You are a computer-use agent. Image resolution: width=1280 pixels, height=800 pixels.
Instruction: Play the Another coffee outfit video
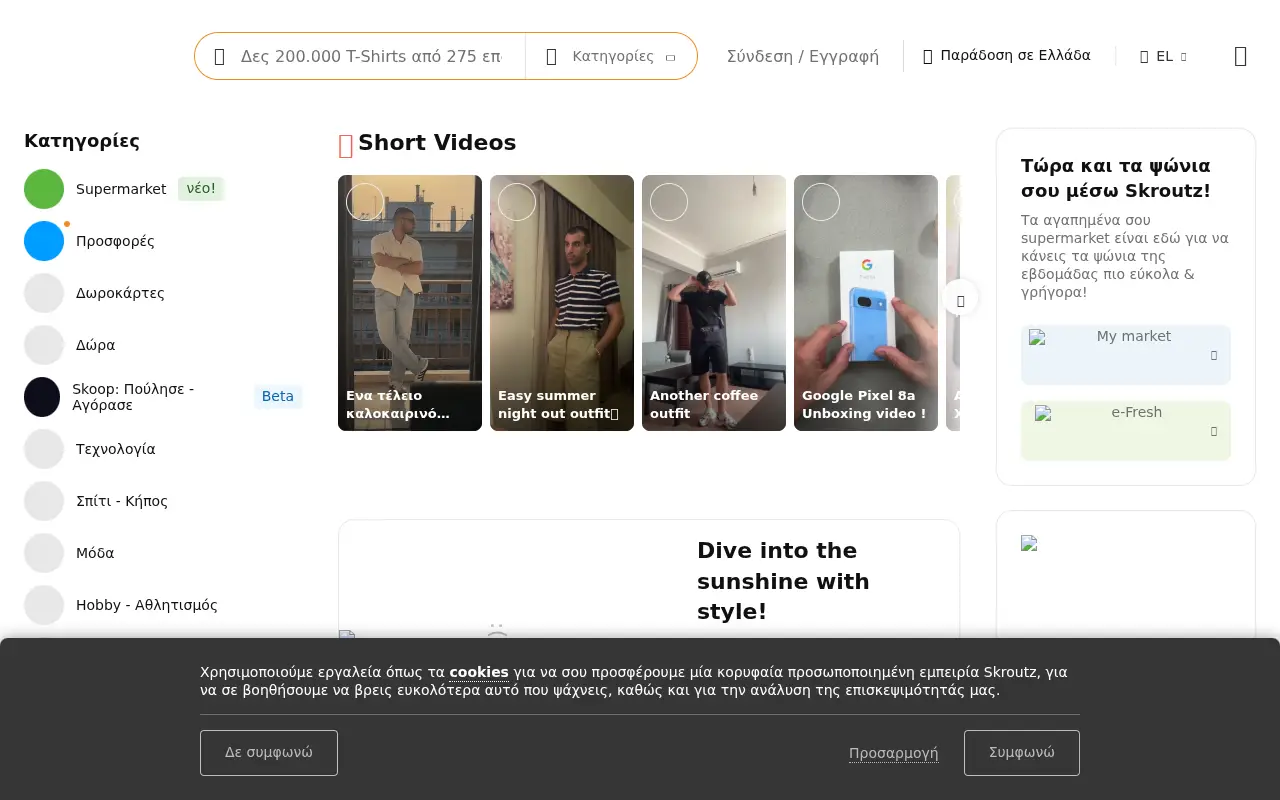714,303
